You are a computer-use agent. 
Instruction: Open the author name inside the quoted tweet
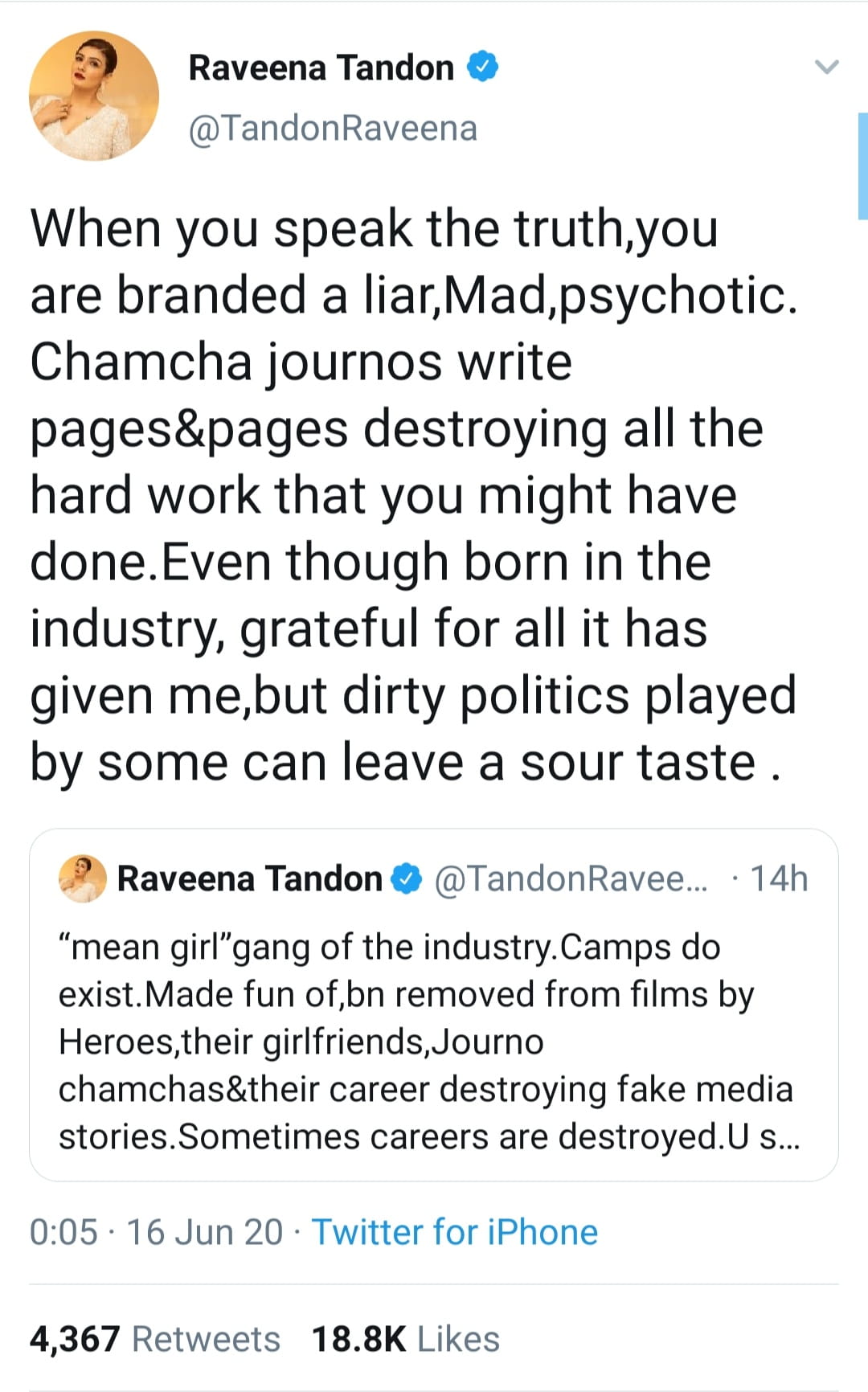tap(249, 879)
